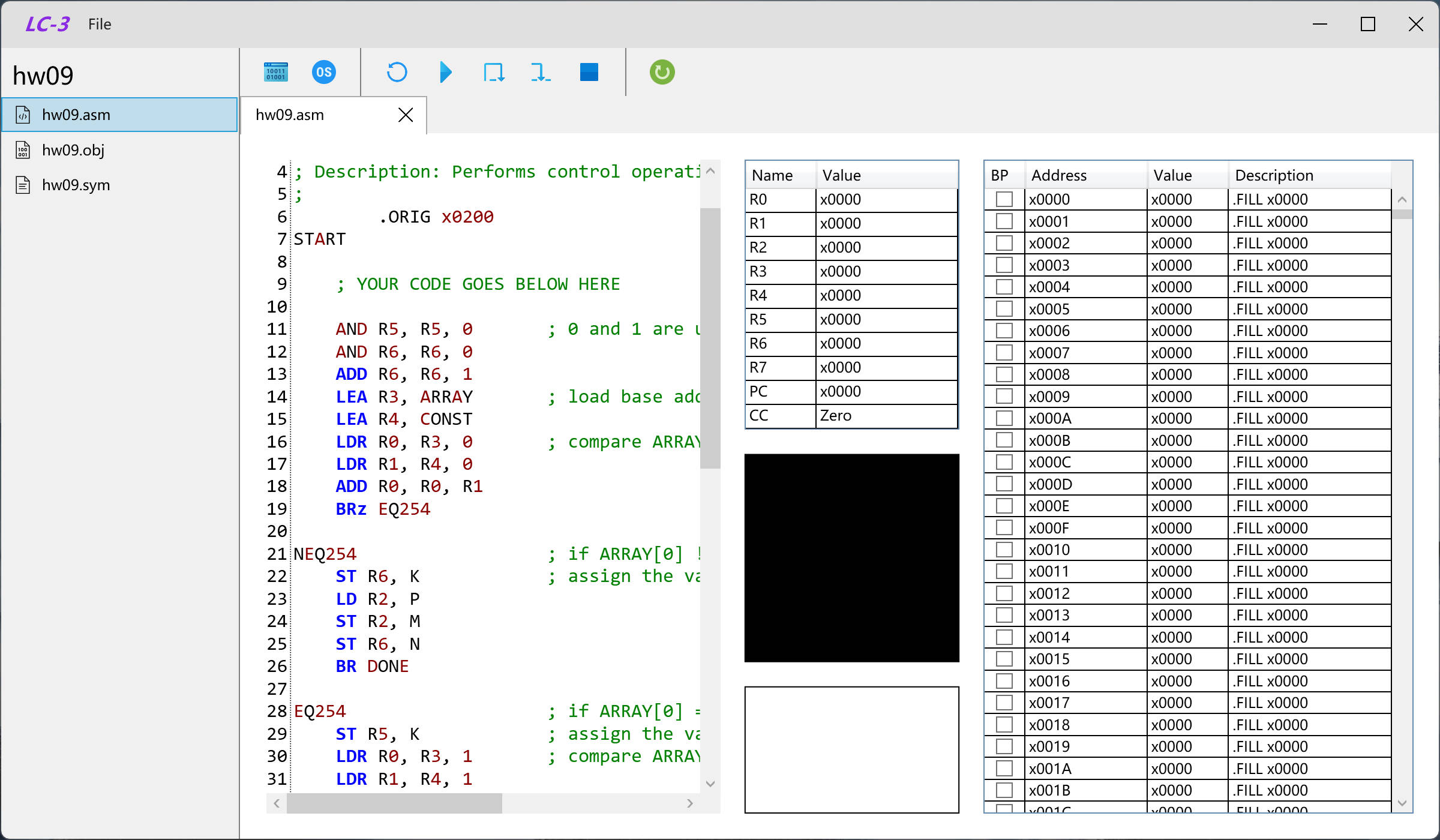Image resolution: width=1440 pixels, height=840 pixels.
Task: Toggle breakpoint checkbox at address x0000
Action: tap(1004, 199)
